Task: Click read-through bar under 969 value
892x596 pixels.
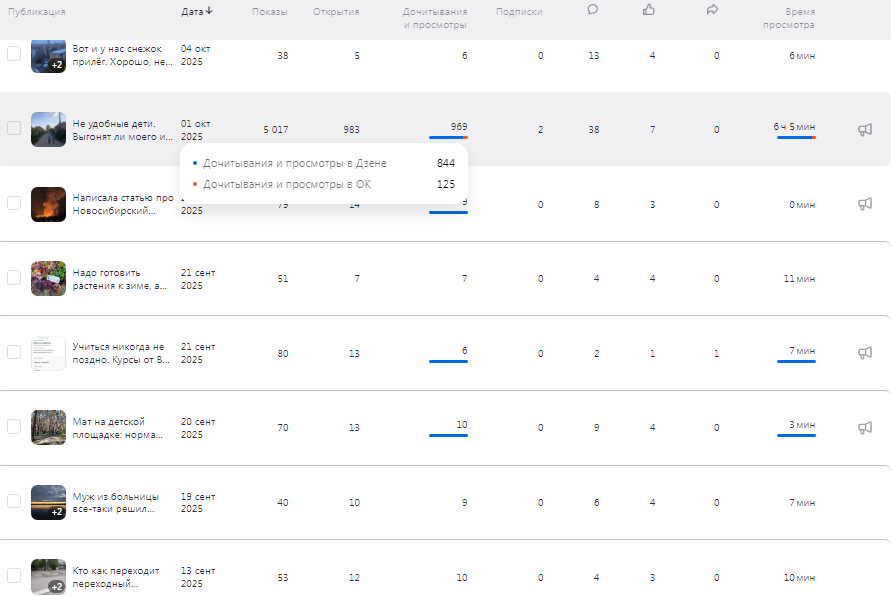Action: pos(448,137)
